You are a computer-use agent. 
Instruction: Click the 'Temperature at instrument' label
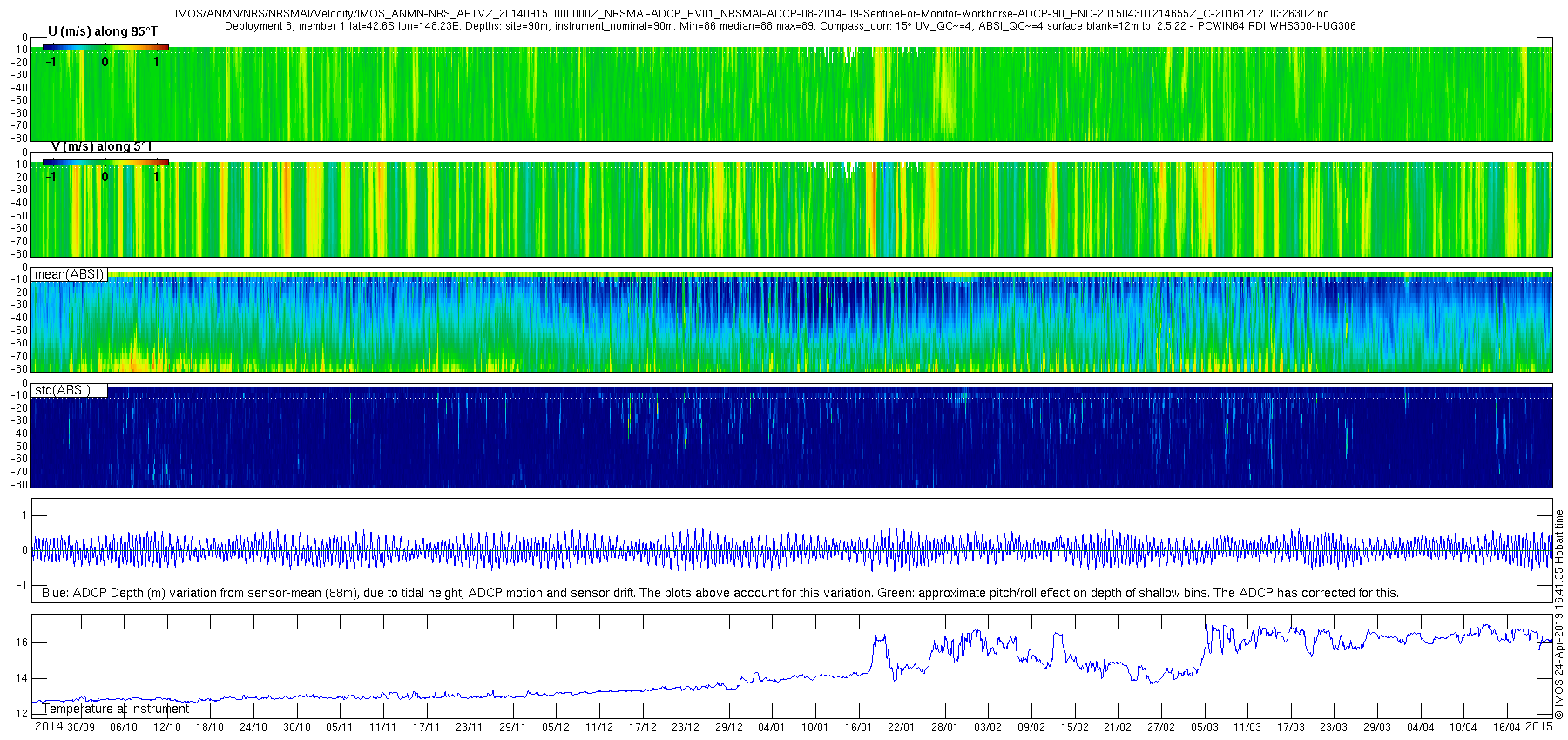pyautogui.click(x=116, y=709)
